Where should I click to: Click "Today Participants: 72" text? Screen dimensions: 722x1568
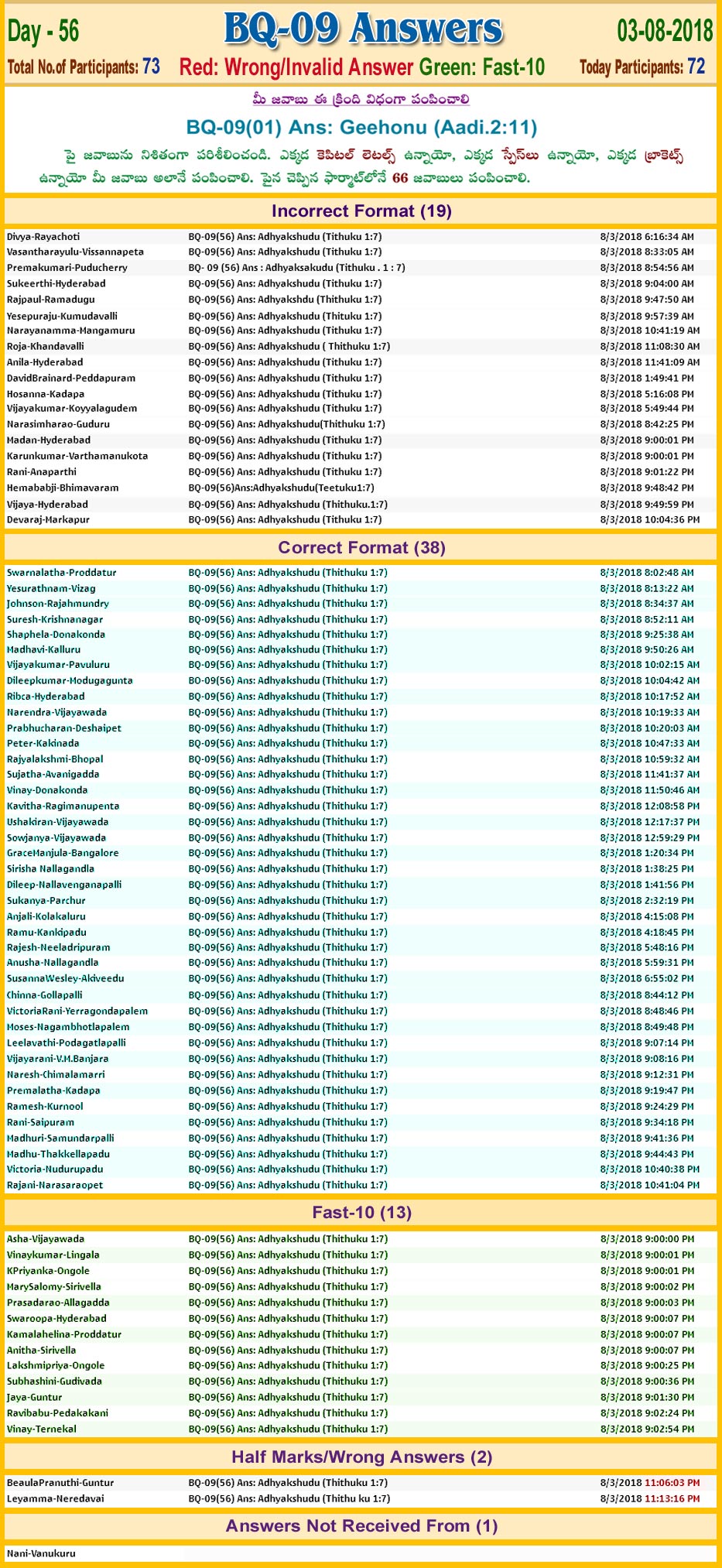(642, 67)
